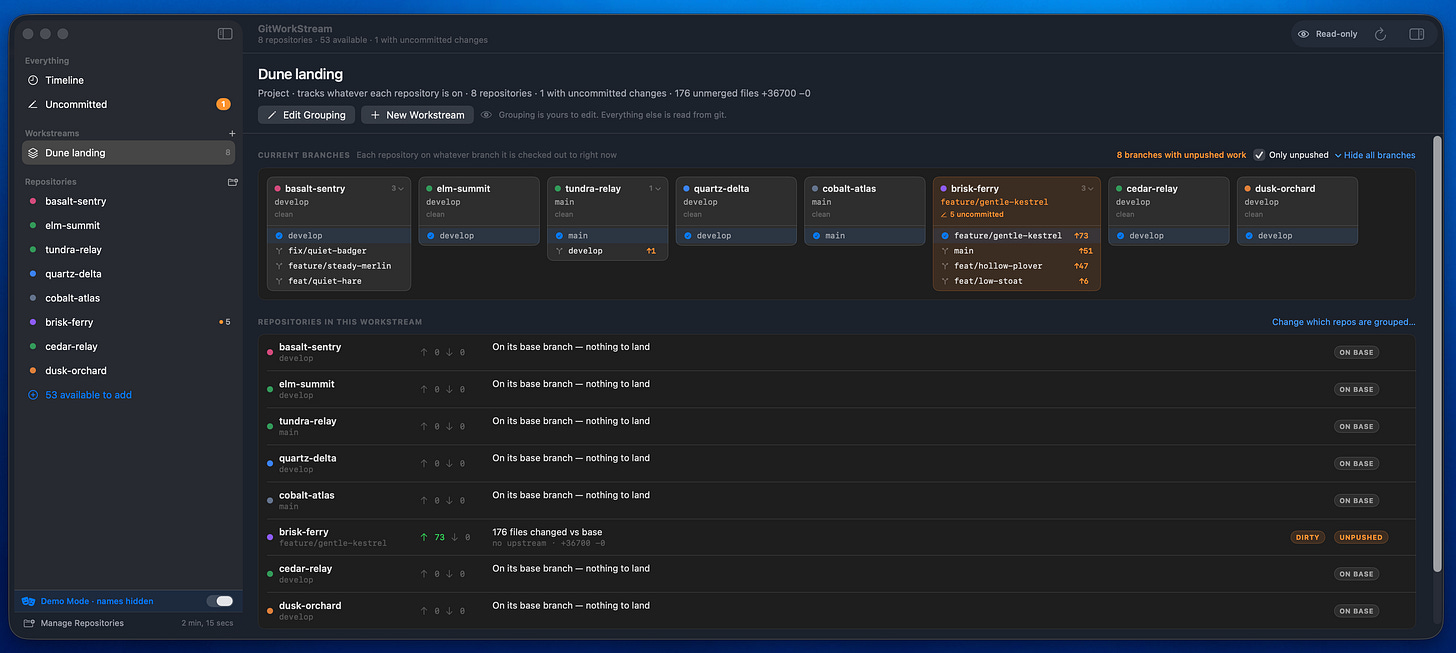Select tundra-relay in the sidebar repositories
This screenshot has height=653, width=1456.
(128, 250)
